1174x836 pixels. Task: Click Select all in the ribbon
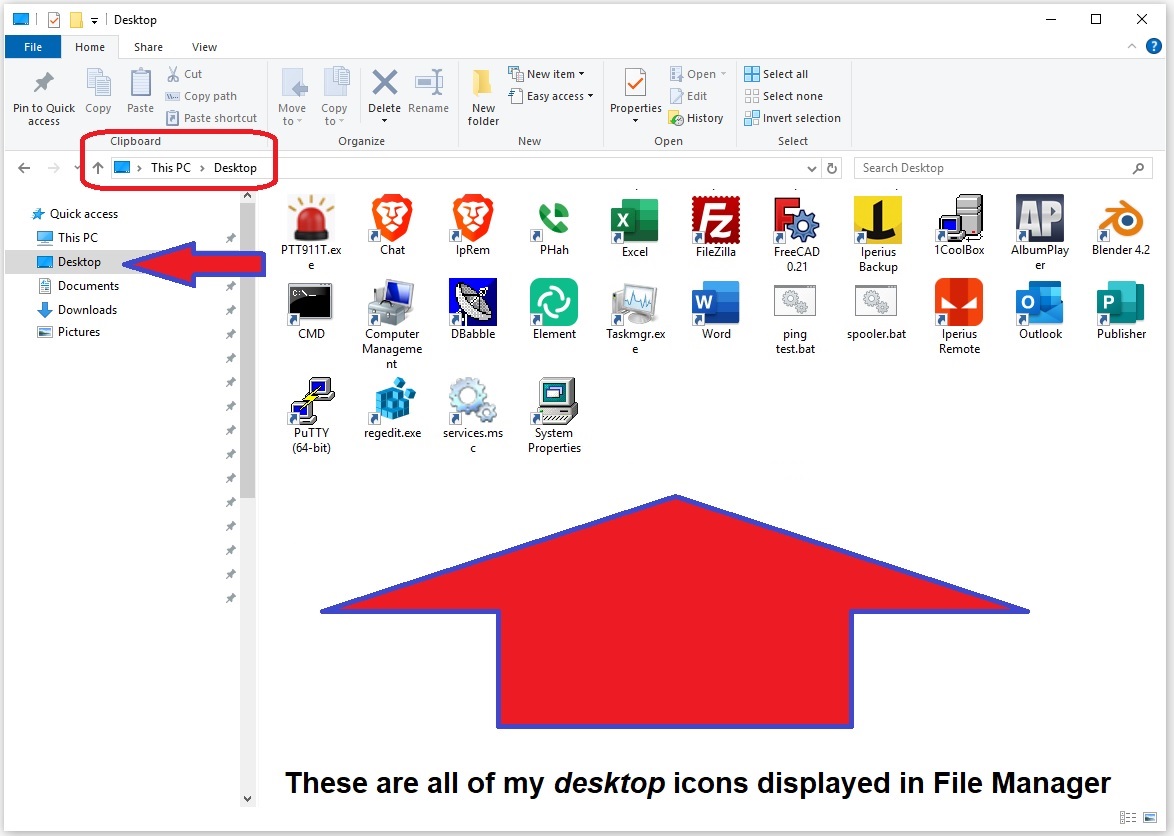[x=776, y=74]
